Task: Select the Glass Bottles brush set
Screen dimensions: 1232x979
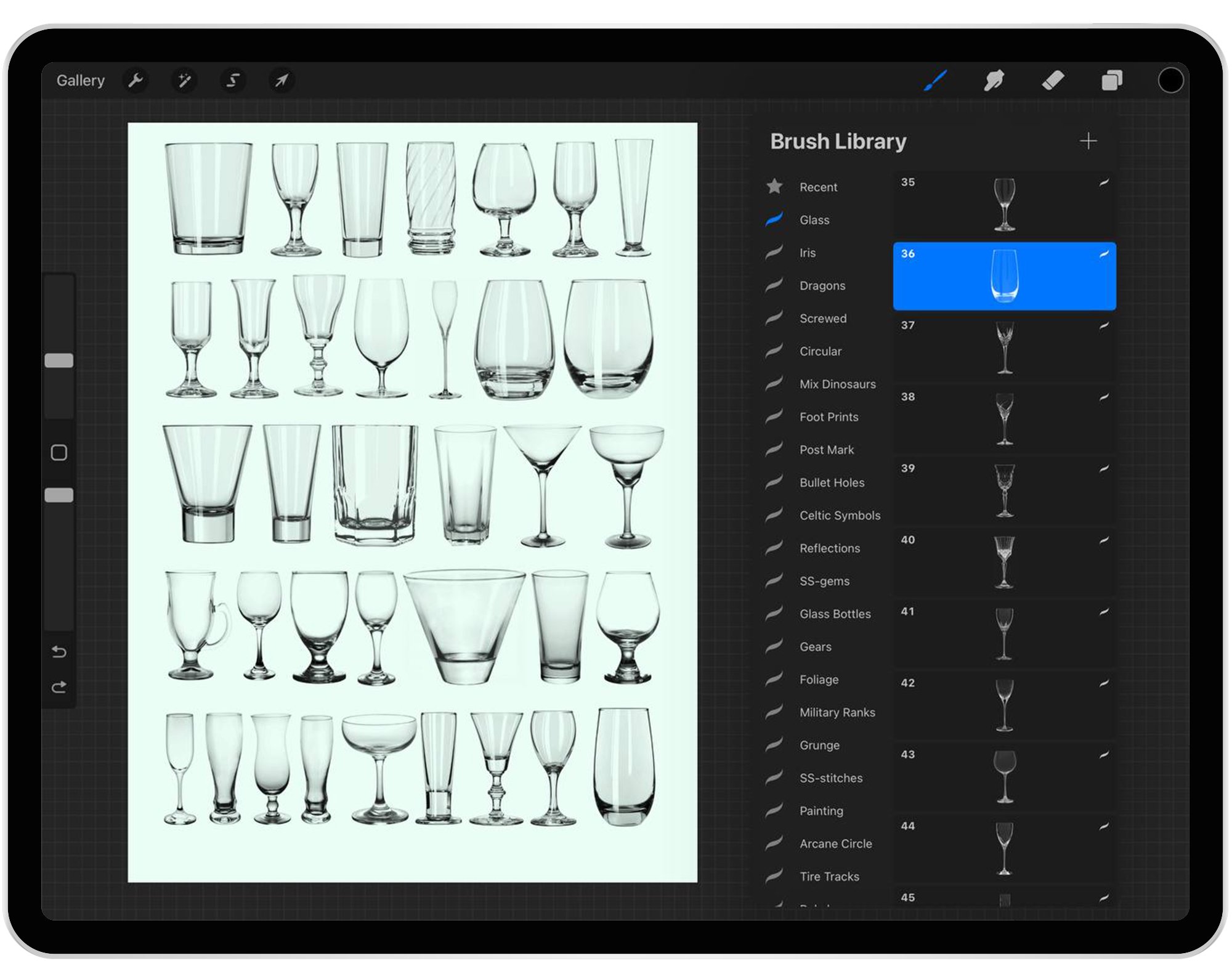Action: (835, 614)
